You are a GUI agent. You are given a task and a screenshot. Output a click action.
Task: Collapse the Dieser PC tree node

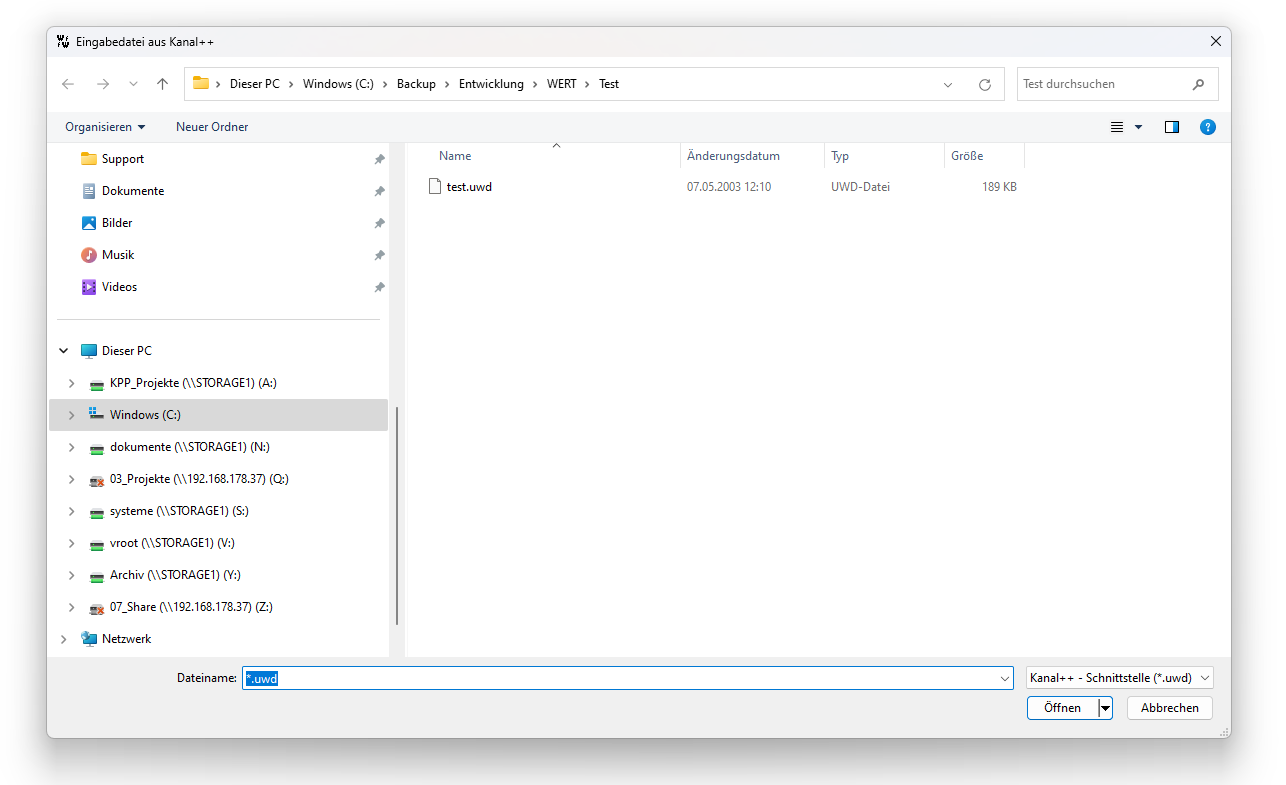tap(64, 351)
